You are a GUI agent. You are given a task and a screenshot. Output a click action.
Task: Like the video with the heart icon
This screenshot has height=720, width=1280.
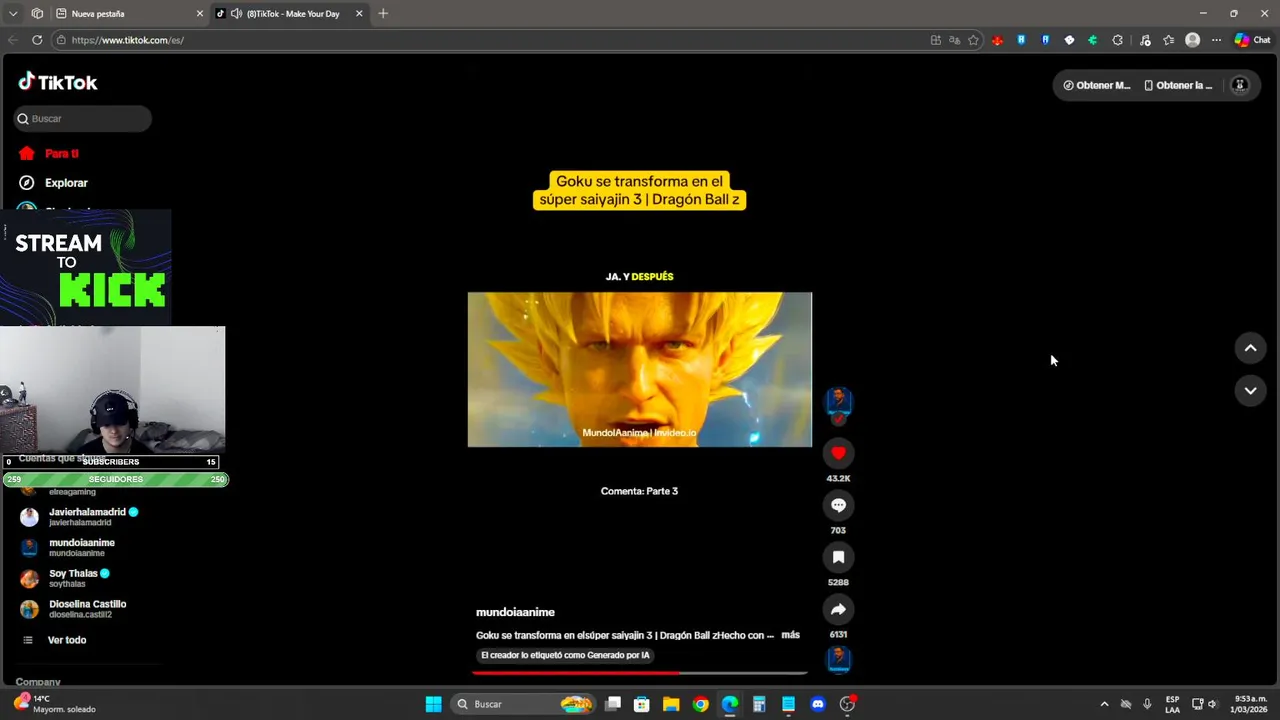point(838,453)
